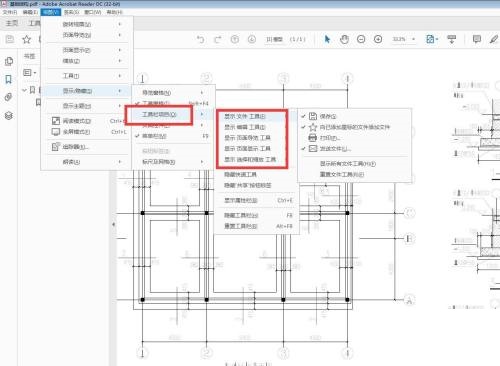Open the 视图 View menu
This screenshot has width=500, height=366.
coord(51,12)
